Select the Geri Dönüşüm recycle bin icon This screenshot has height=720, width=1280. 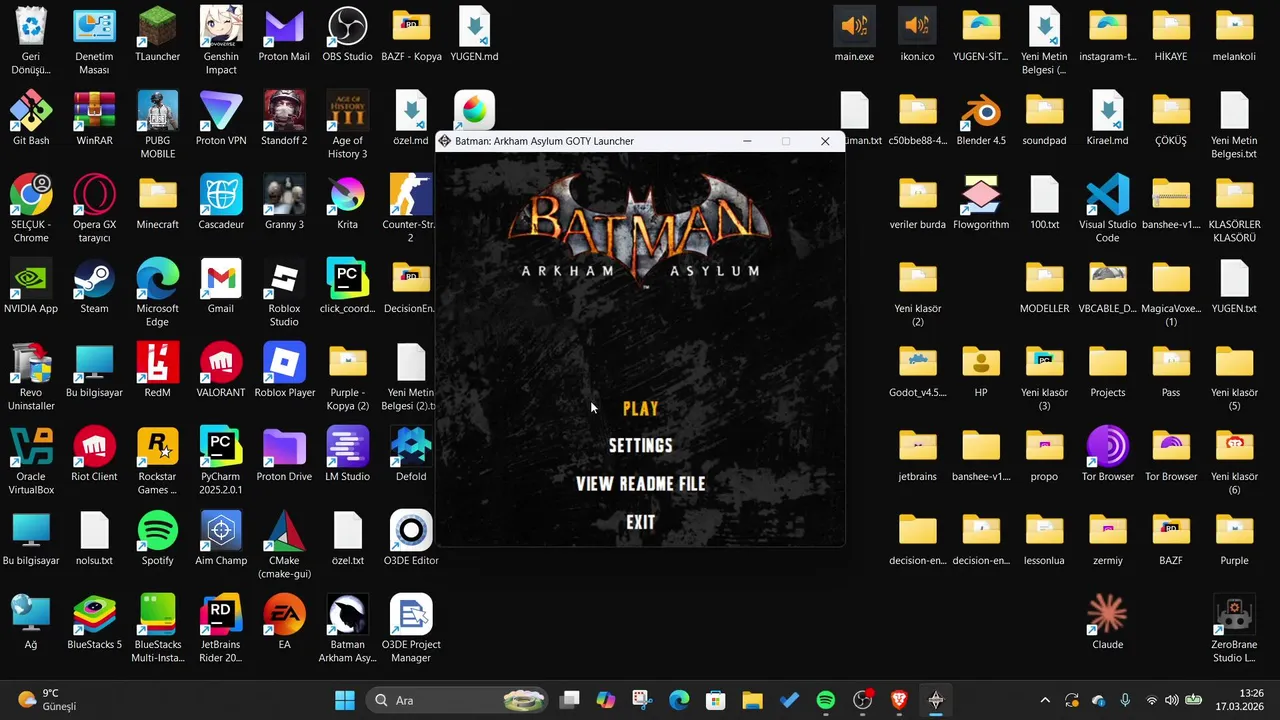31,40
